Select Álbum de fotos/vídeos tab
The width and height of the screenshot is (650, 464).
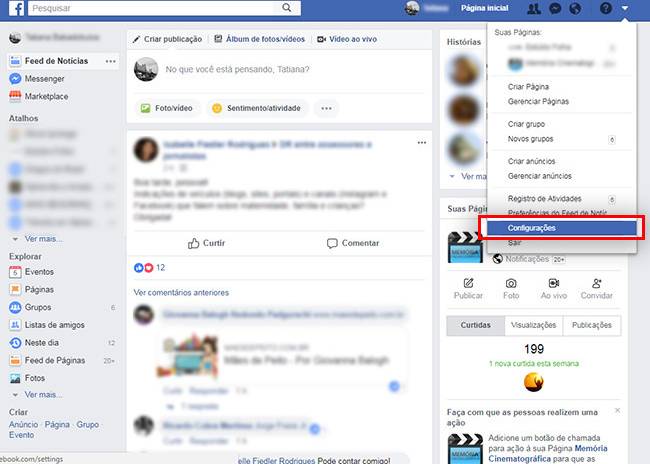[260, 39]
